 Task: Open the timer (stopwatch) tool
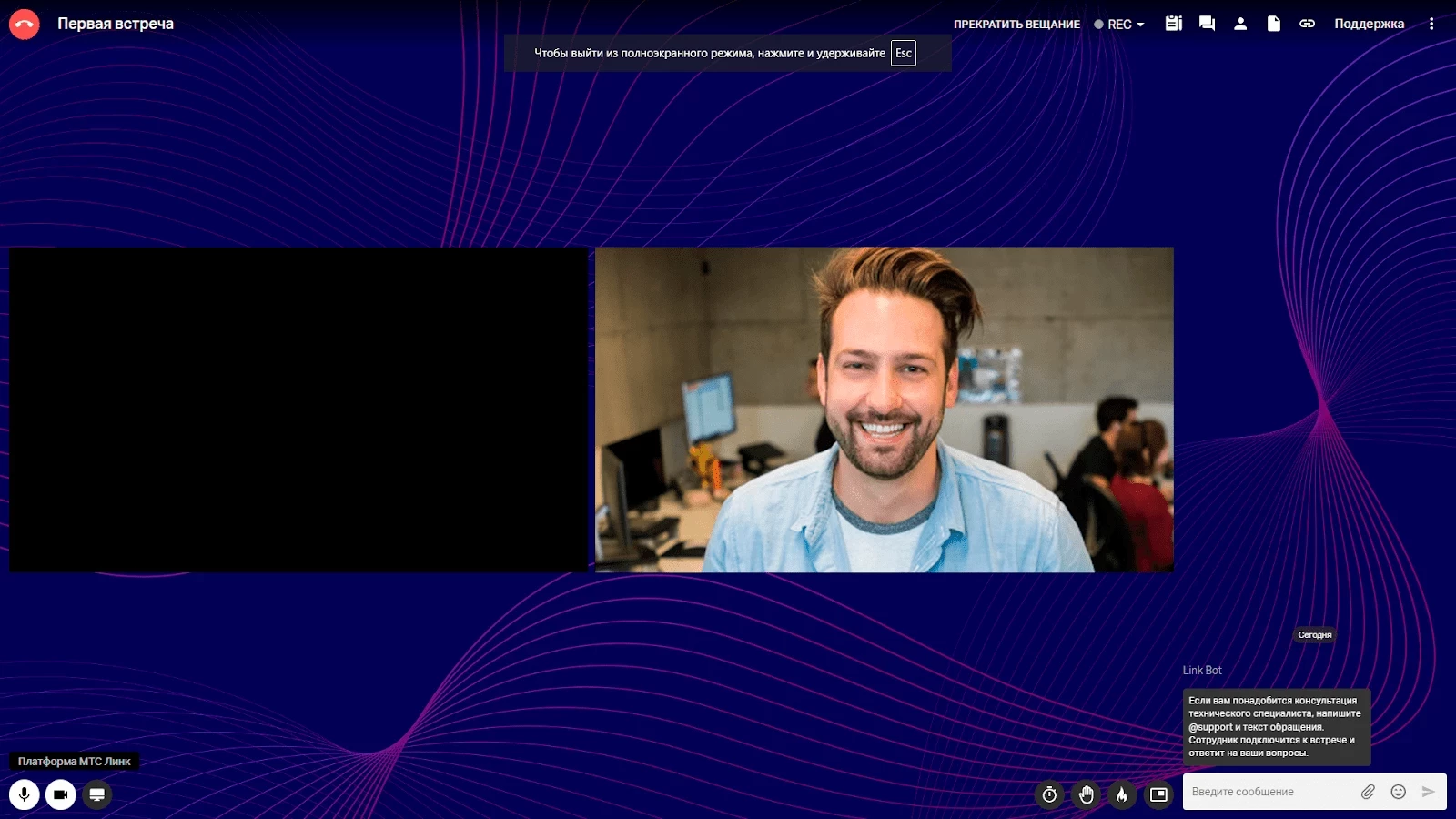(x=1049, y=794)
